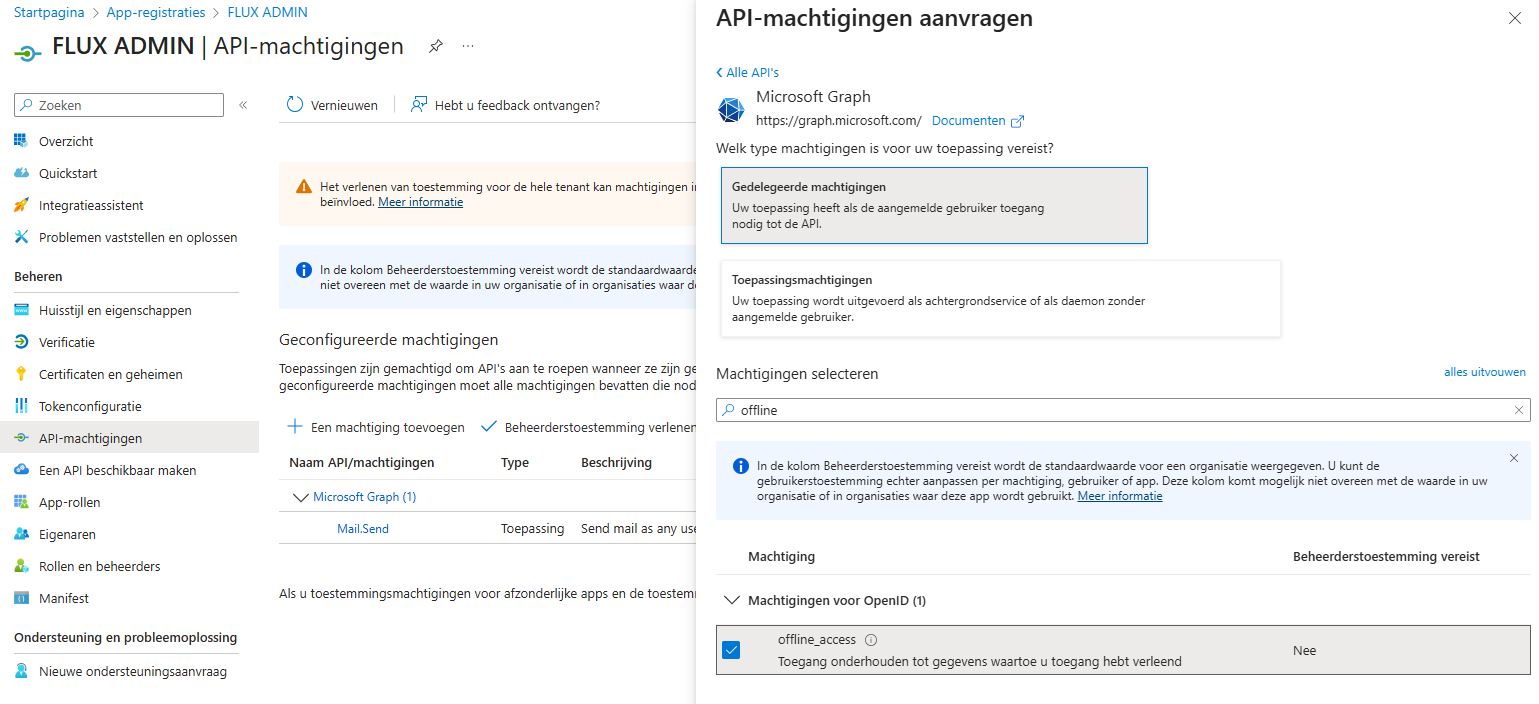The width and height of the screenshot is (1539, 704).
Task: Pin the FLUX ADMIN page
Action: click(435, 46)
